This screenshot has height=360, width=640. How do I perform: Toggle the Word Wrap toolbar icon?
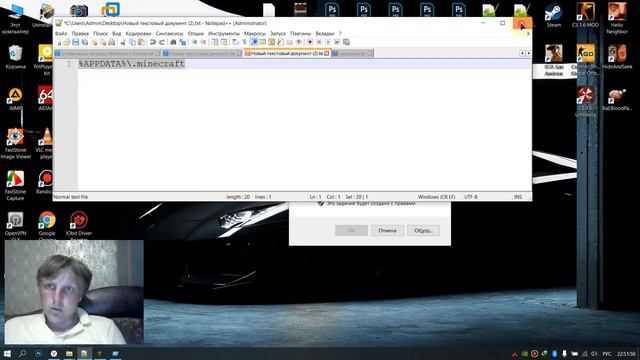[x=235, y=42]
